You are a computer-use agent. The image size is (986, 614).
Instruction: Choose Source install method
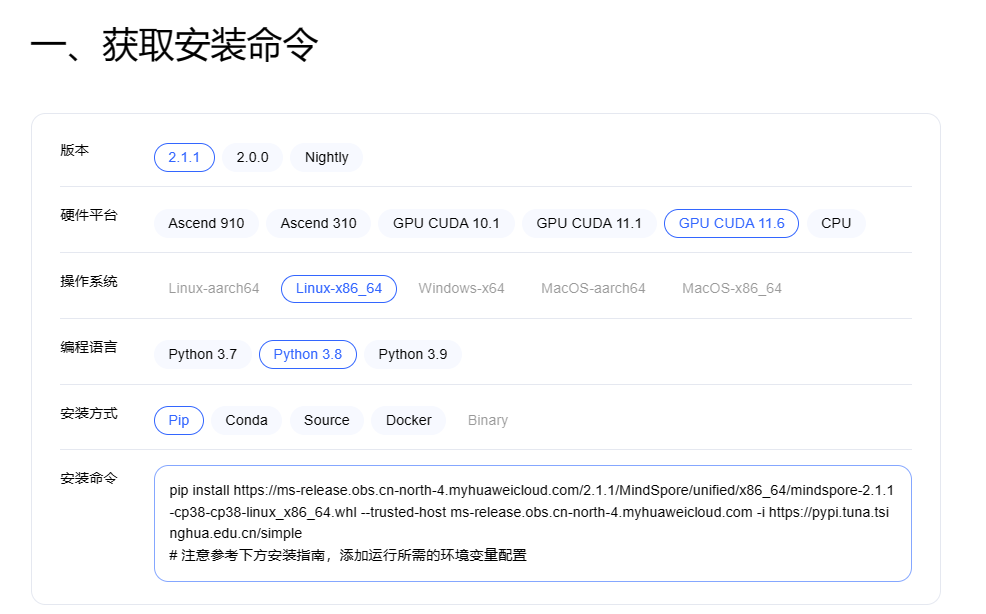coord(327,420)
